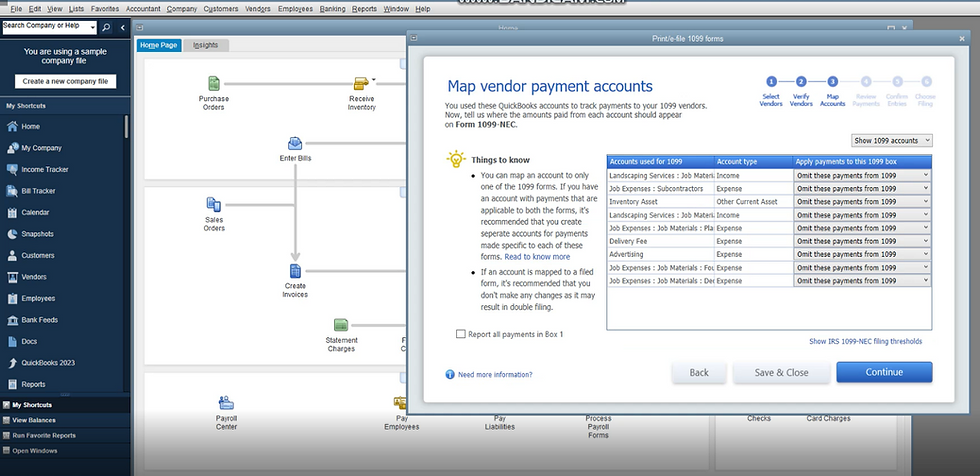Screen dimensions: 980x476
Task: Open the Read to know more link
Action: [537, 257]
